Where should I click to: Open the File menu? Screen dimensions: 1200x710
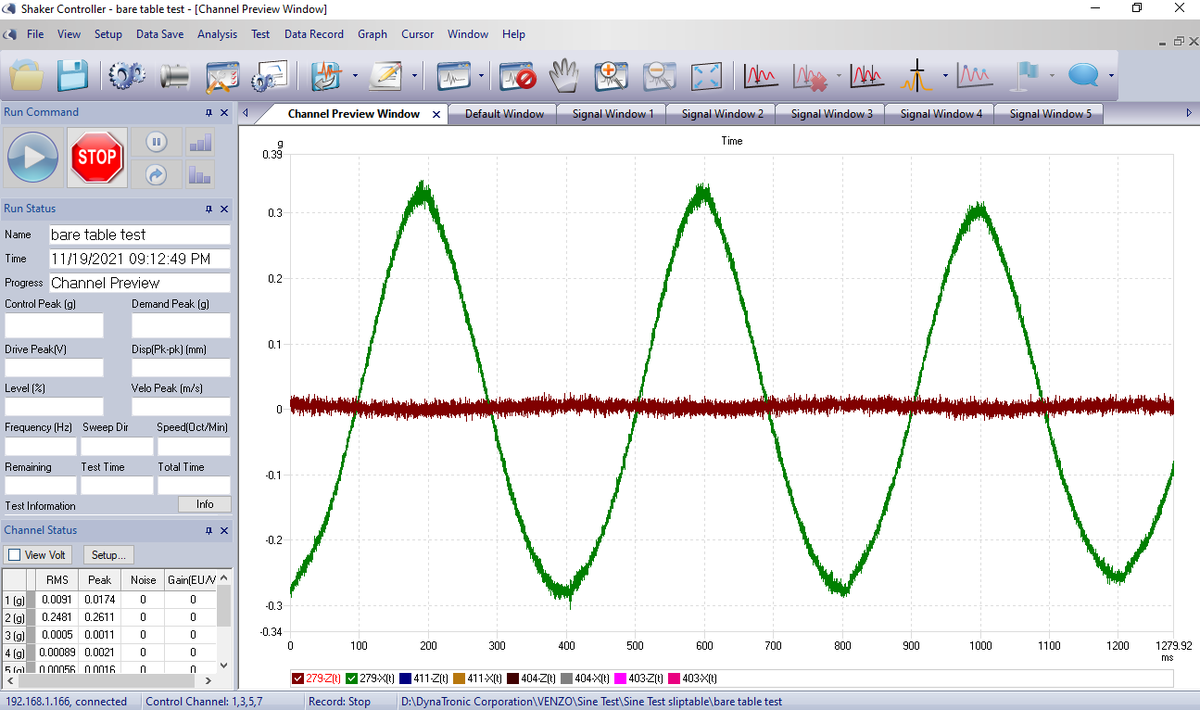[35, 34]
